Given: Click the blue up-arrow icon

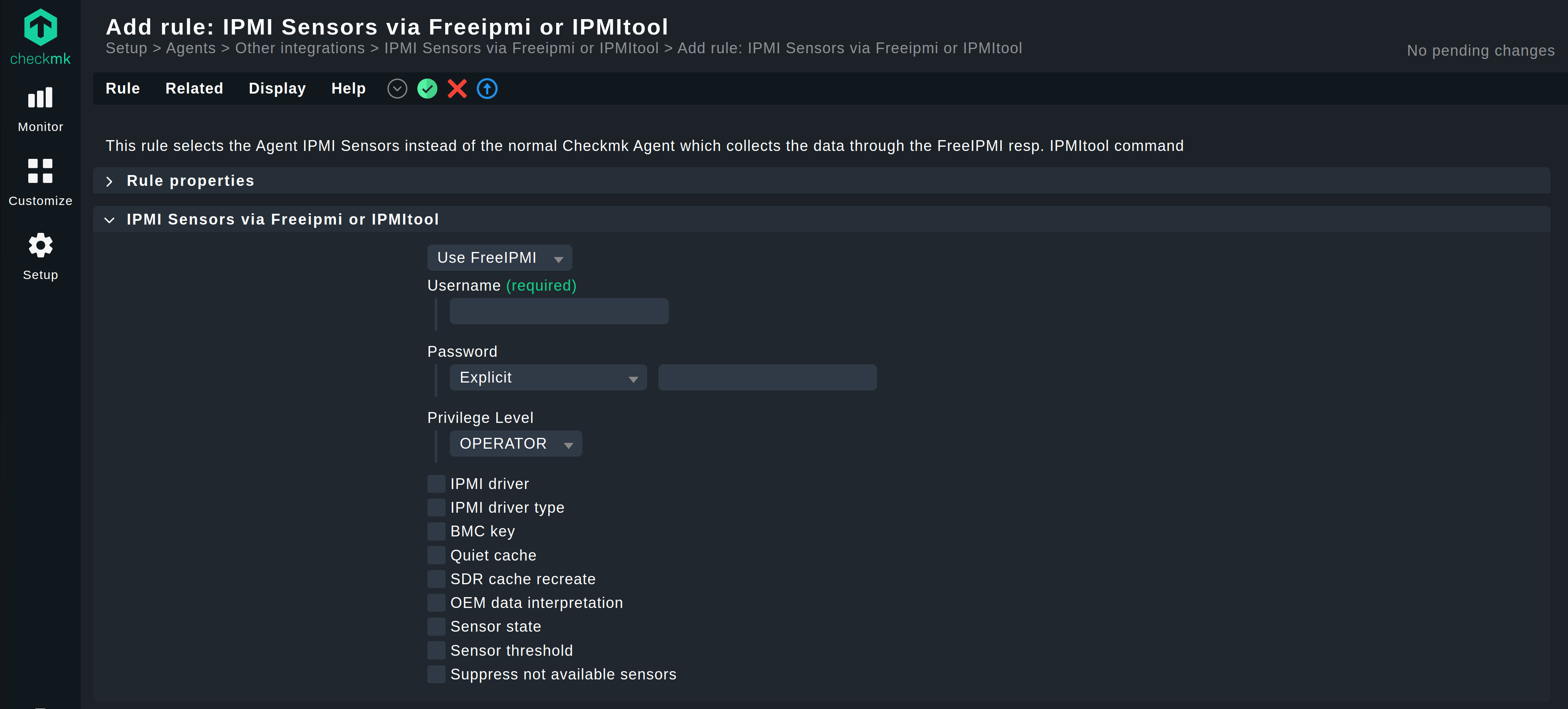Looking at the screenshot, I should 487,89.
